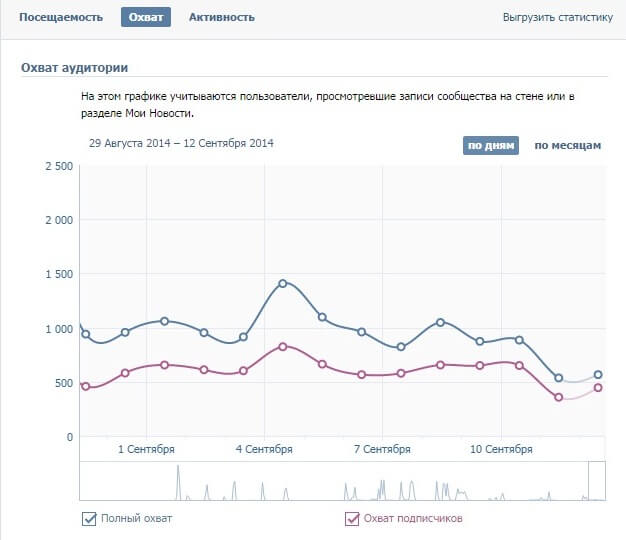Viewport: 626px width, 540px height.
Task: Switch to the Охват tab
Action: tap(146, 17)
